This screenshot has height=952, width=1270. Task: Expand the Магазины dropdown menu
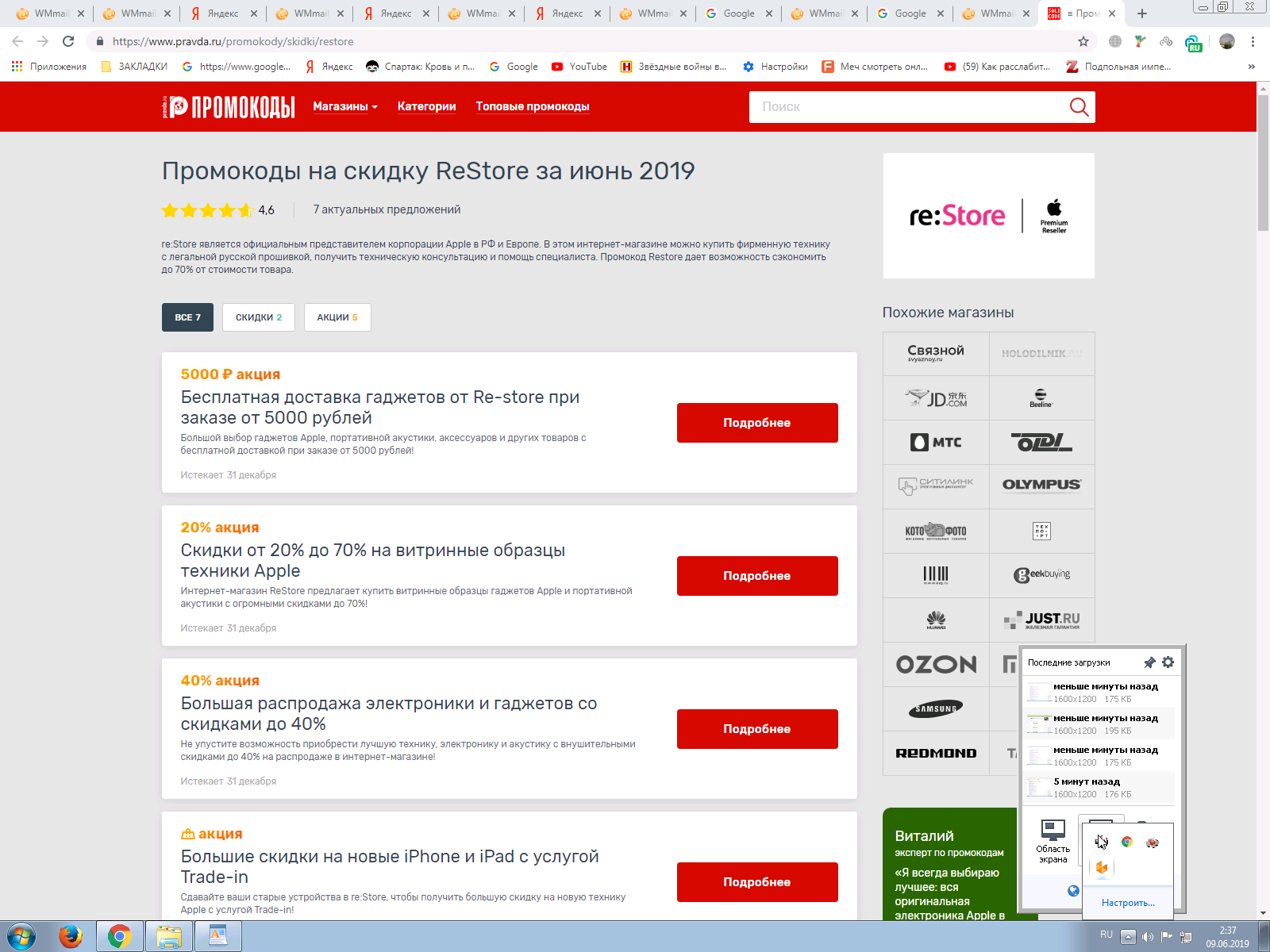click(x=345, y=106)
